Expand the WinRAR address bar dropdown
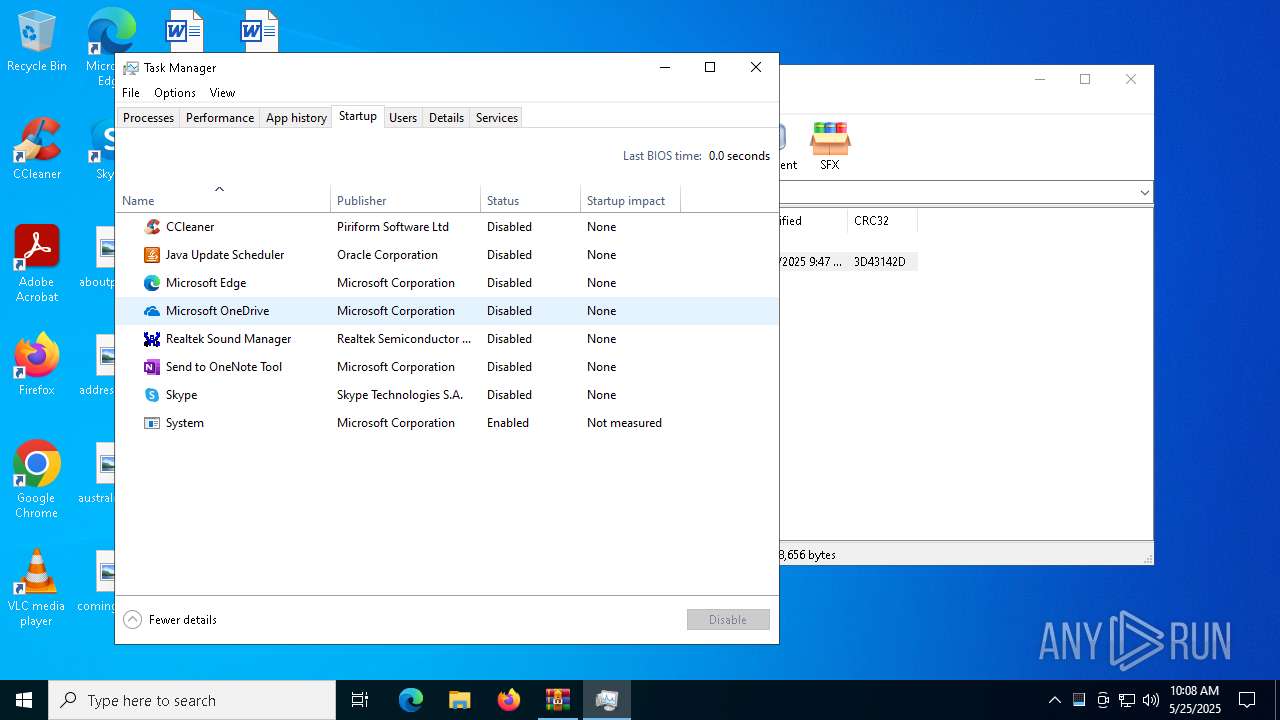 [x=1144, y=192]
